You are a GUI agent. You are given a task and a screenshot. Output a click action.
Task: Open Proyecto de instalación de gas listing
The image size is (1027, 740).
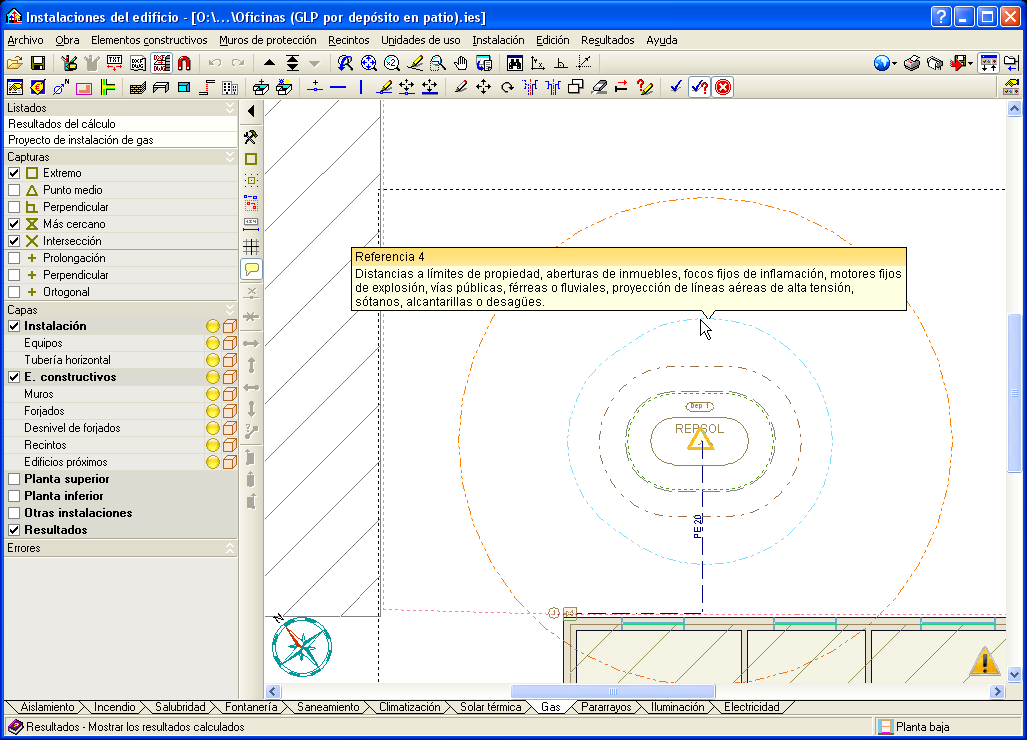[81, 140]
